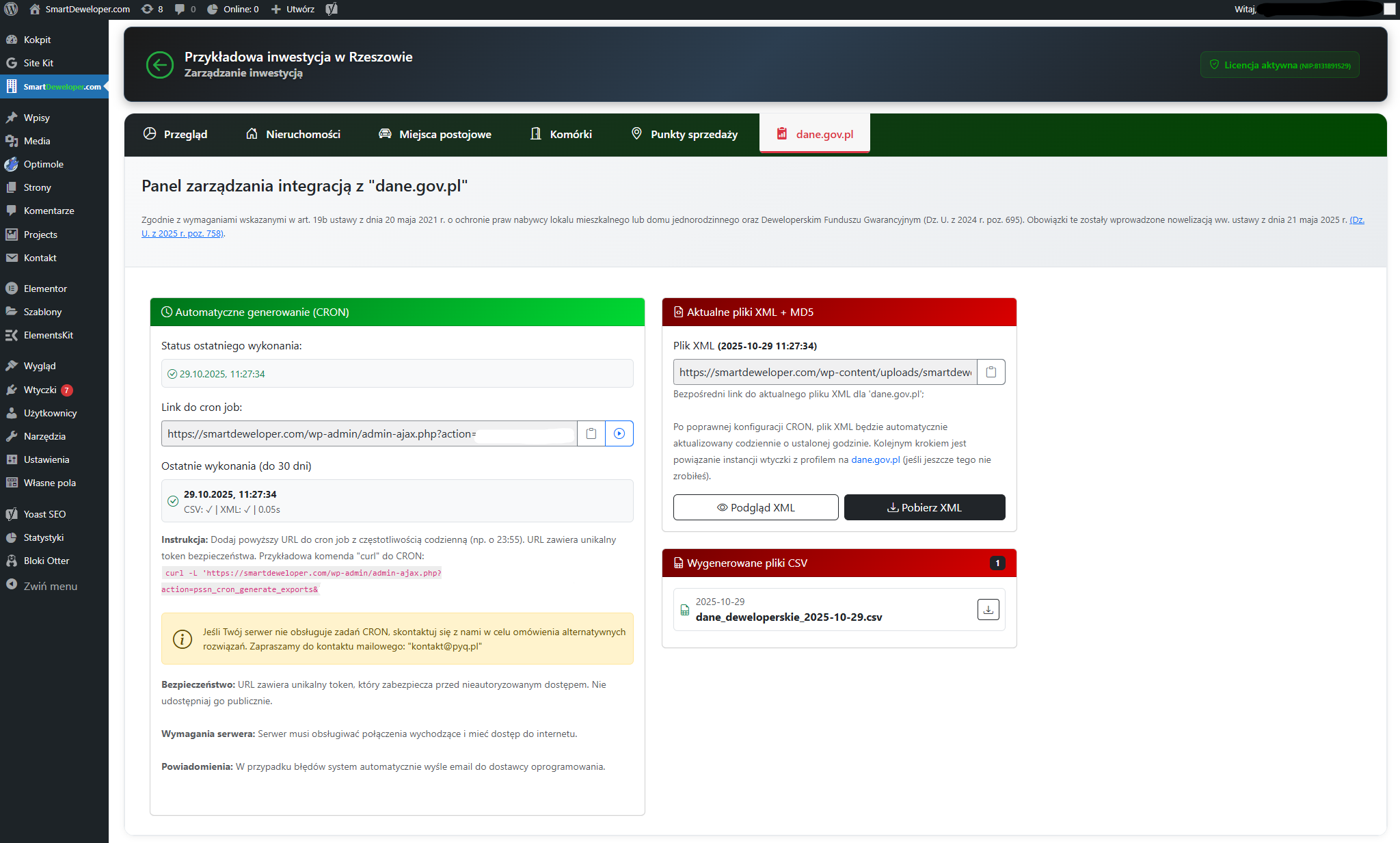Open the Utwórz dropdown in admin bar
This screenshot has width=1400, height=843.
point(293,9)
